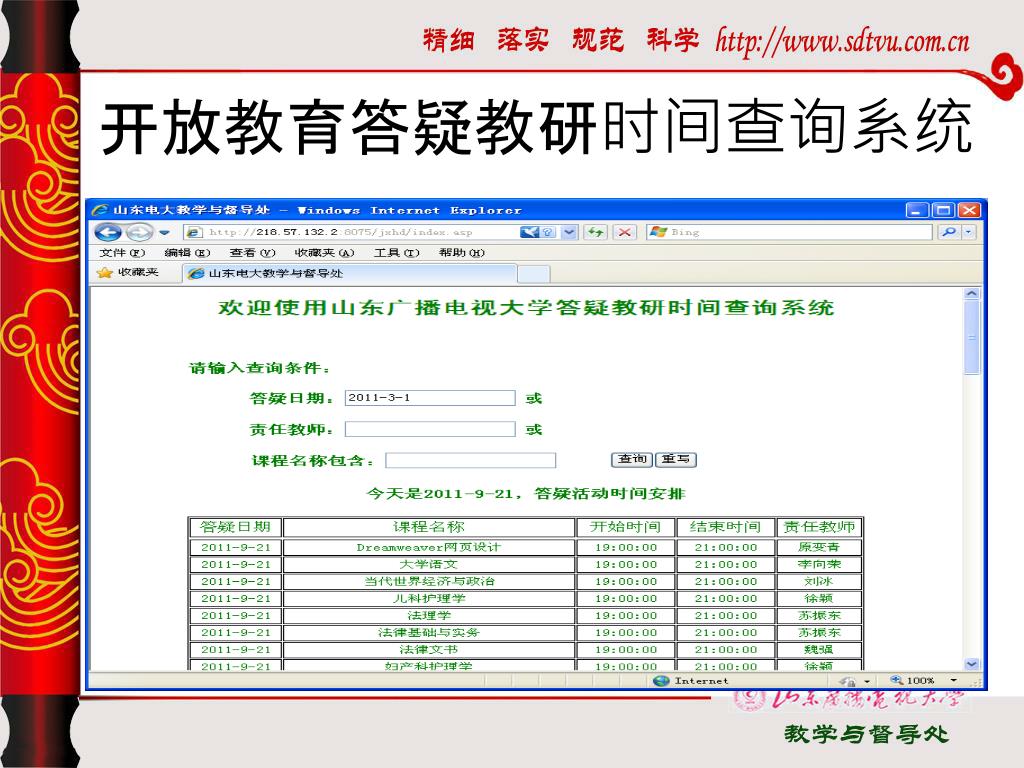Viewport: 1024px width, 768px height.
Task: Click the 法律基础与实务 course cell
Action: click(x=428, y=632)
